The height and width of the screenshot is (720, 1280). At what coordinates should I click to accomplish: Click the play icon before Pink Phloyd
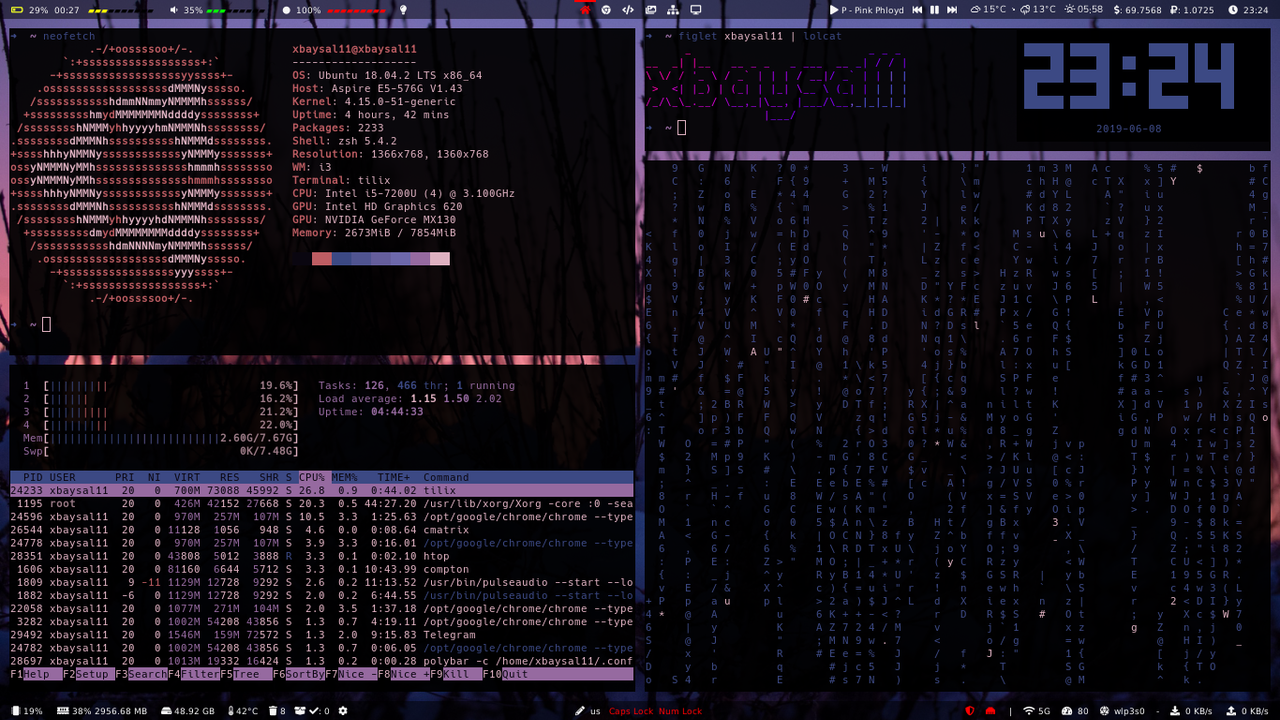point(835,9)
